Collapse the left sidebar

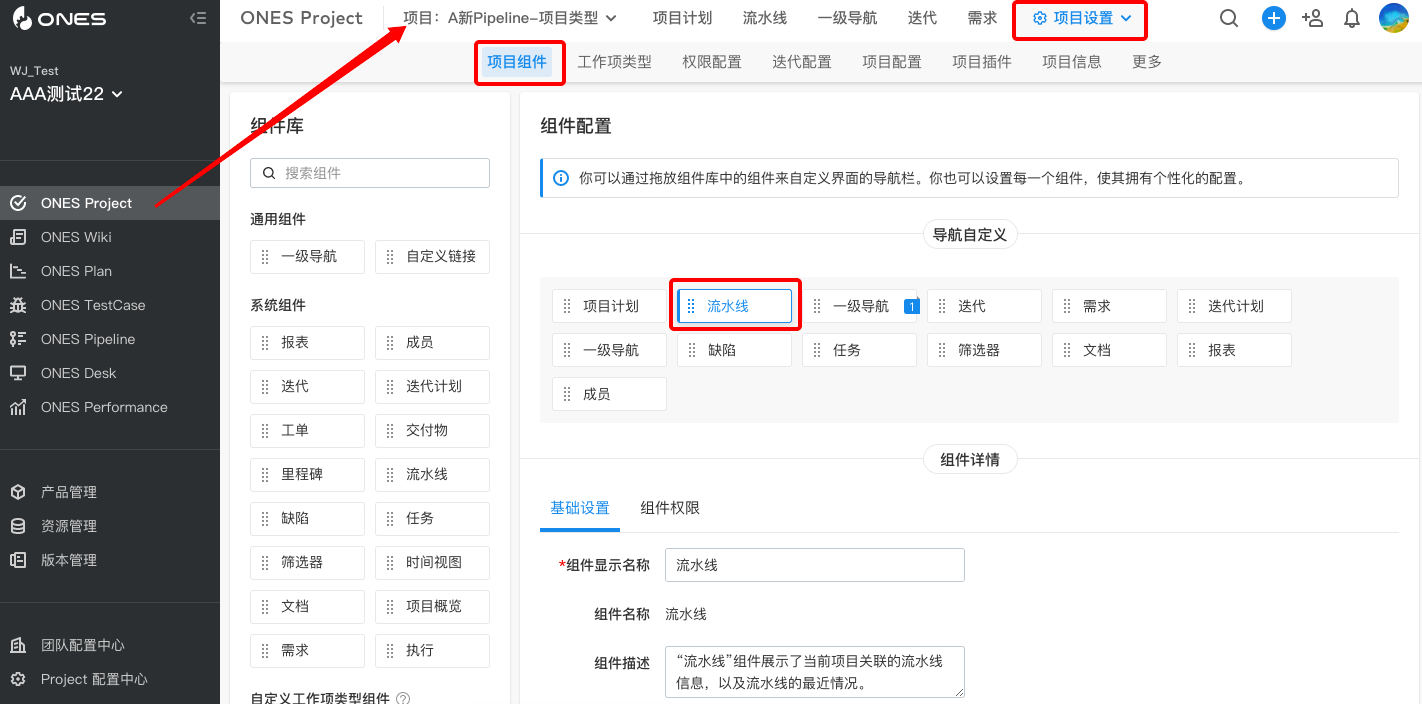198,18
